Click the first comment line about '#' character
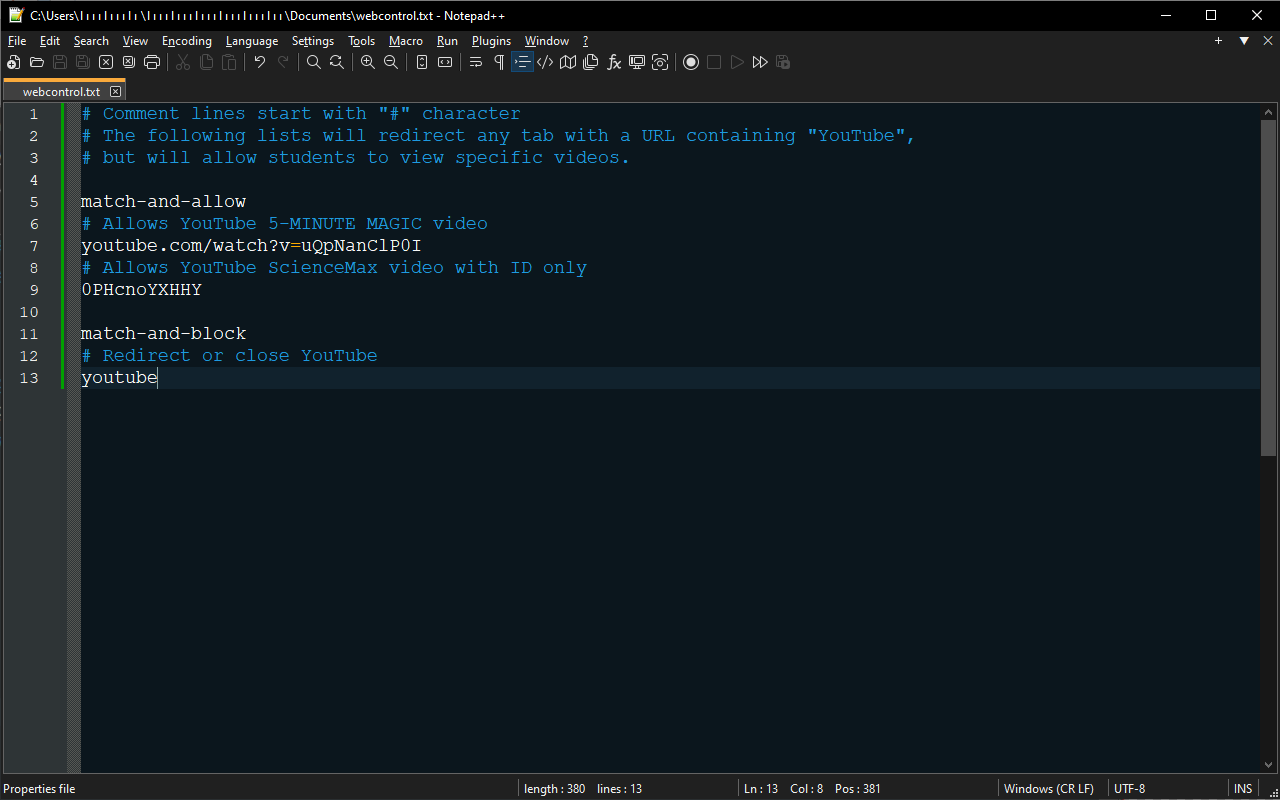The height and width of the screenshot is (800, 1280). 301,113
